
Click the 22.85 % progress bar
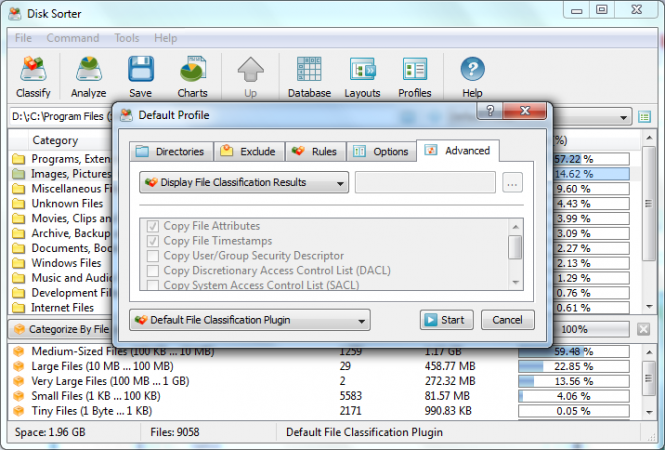574,366
